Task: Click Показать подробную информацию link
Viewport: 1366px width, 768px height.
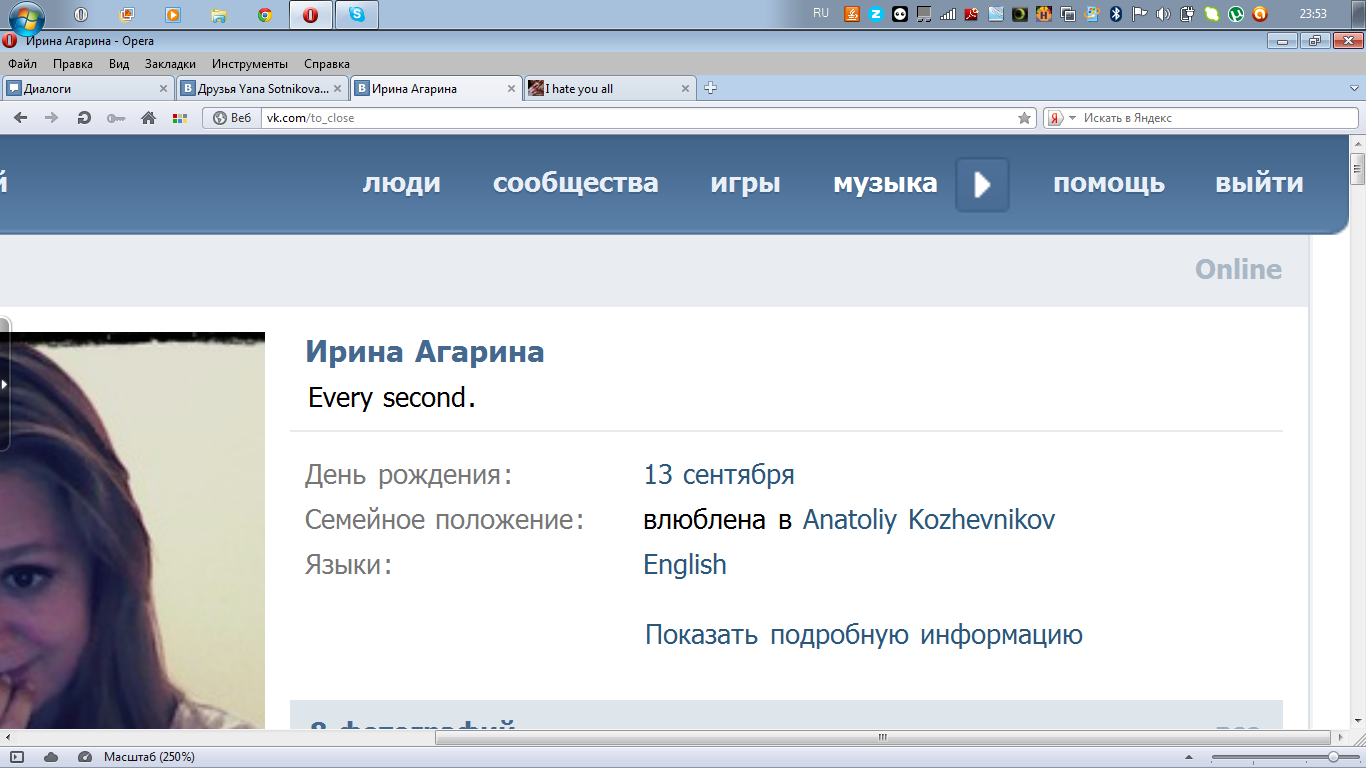Action: tap(863, 635)
